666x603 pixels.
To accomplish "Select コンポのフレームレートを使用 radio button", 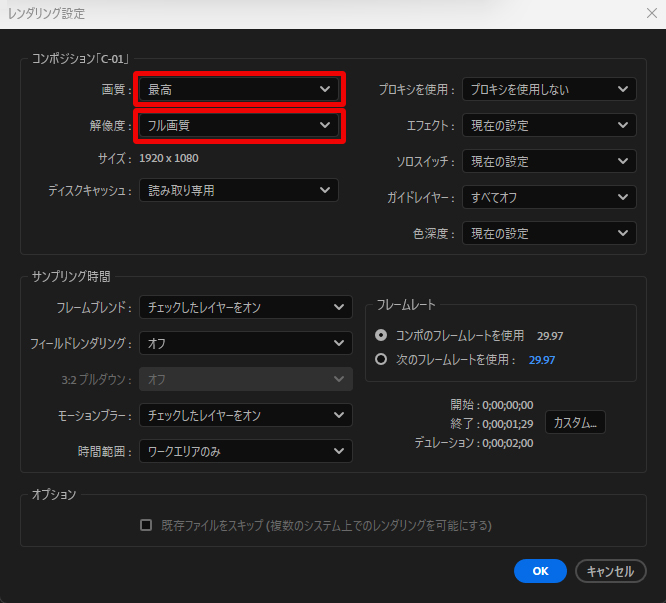I will (381, 335).
